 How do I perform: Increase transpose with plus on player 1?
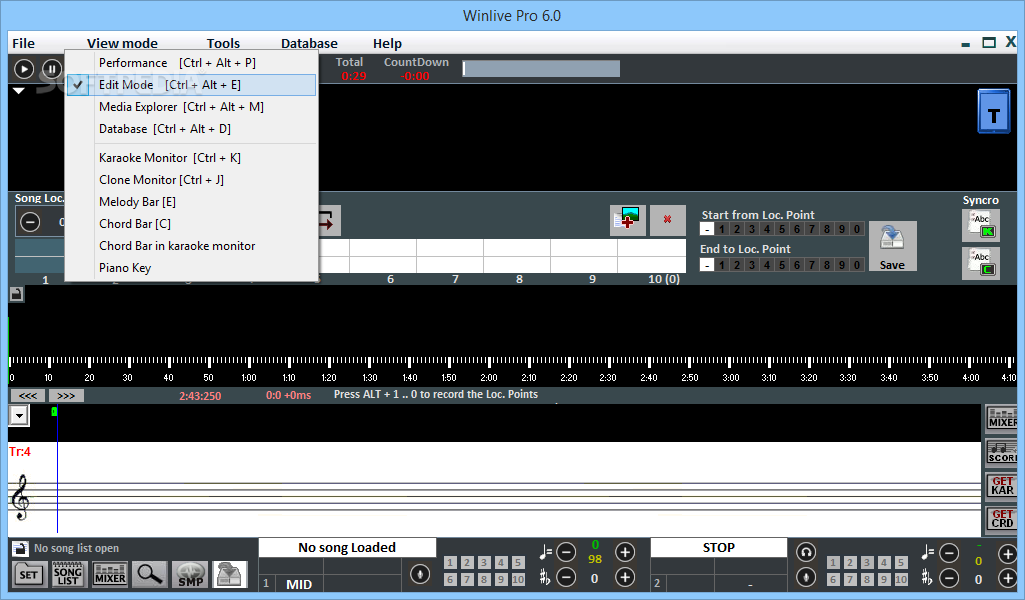click(625, 577)
